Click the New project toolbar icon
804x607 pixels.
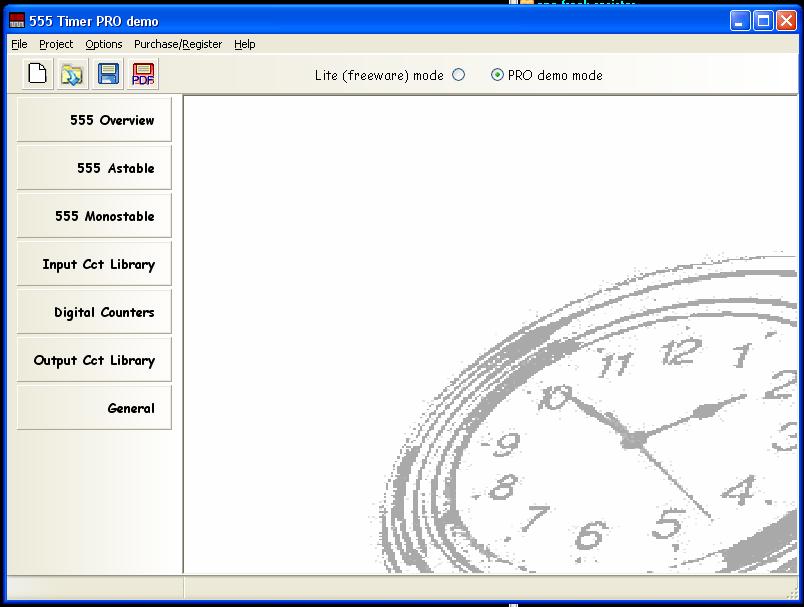click(x=38, y=74)
